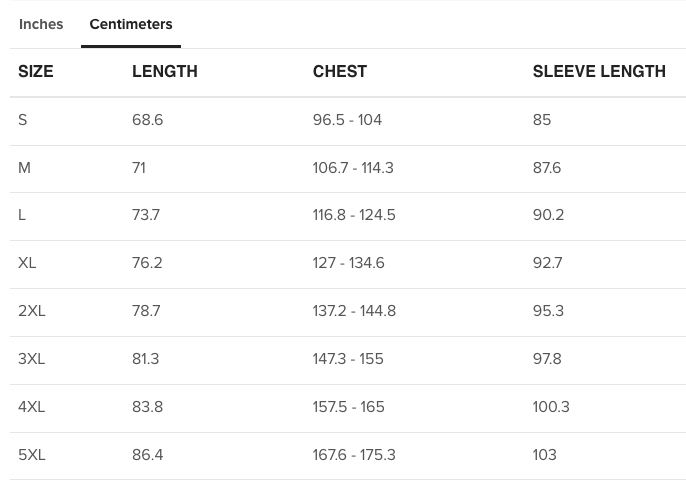Click the 167.6 - 175.3 chest value

coord(354,455)
